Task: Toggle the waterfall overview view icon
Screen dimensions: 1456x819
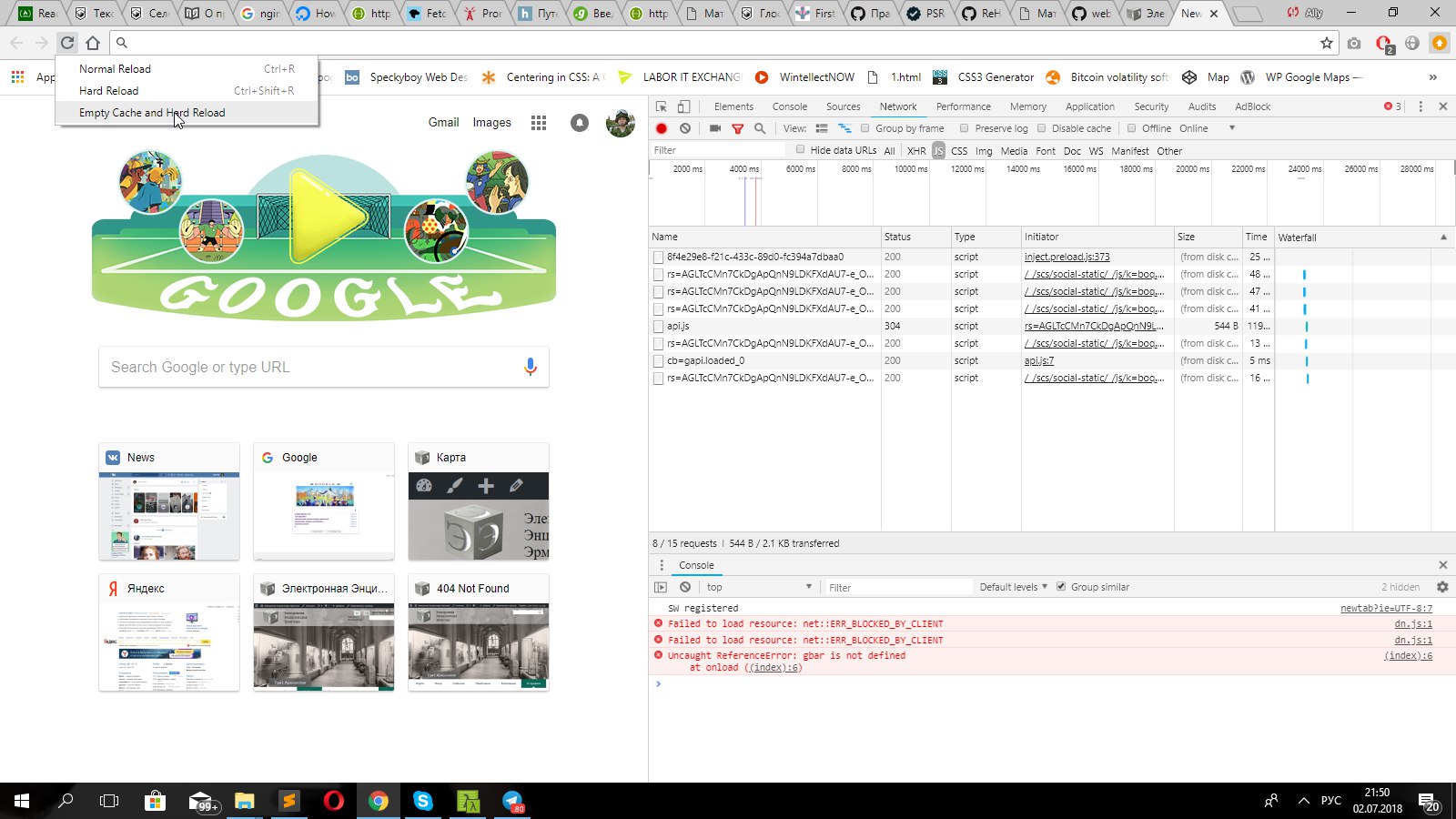Action: (x=844, y=128)
